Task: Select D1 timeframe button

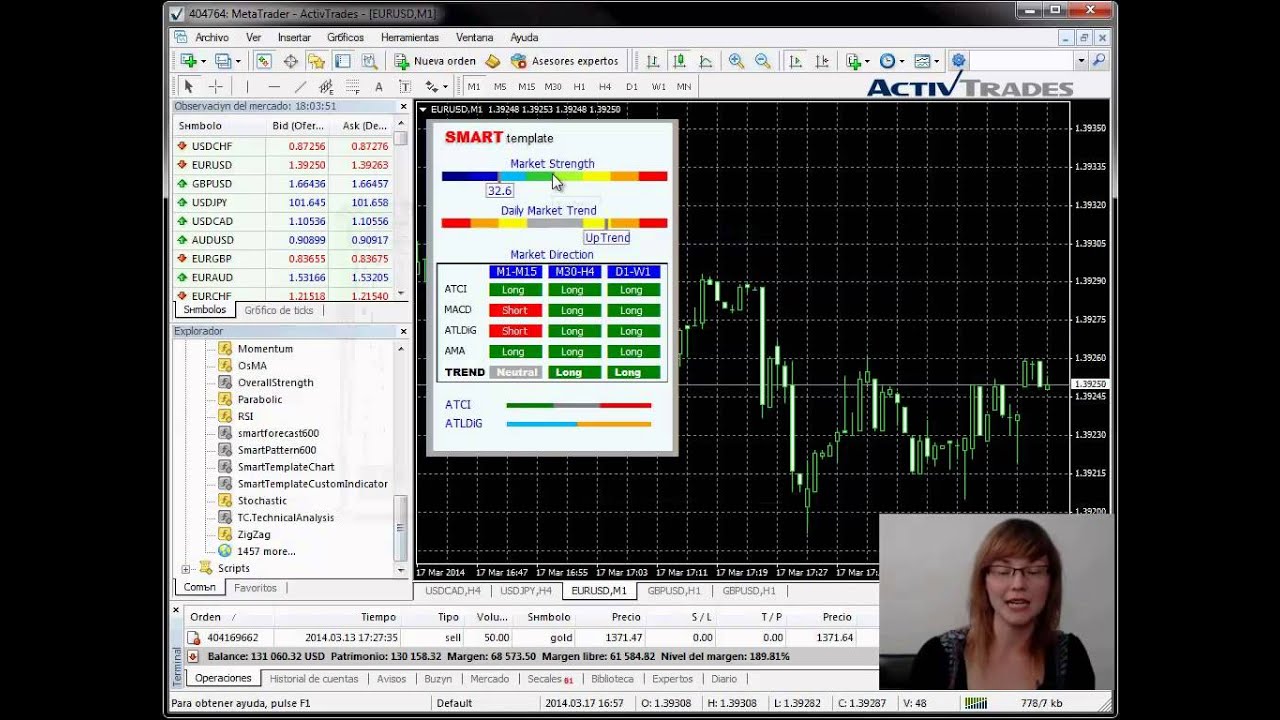Action: [x=631, y=87]
